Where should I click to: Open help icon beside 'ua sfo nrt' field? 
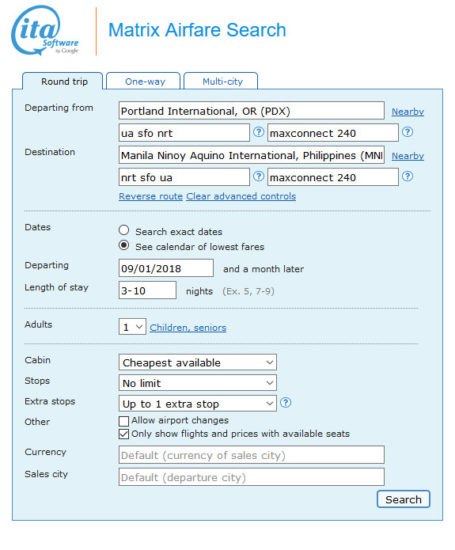259,132
